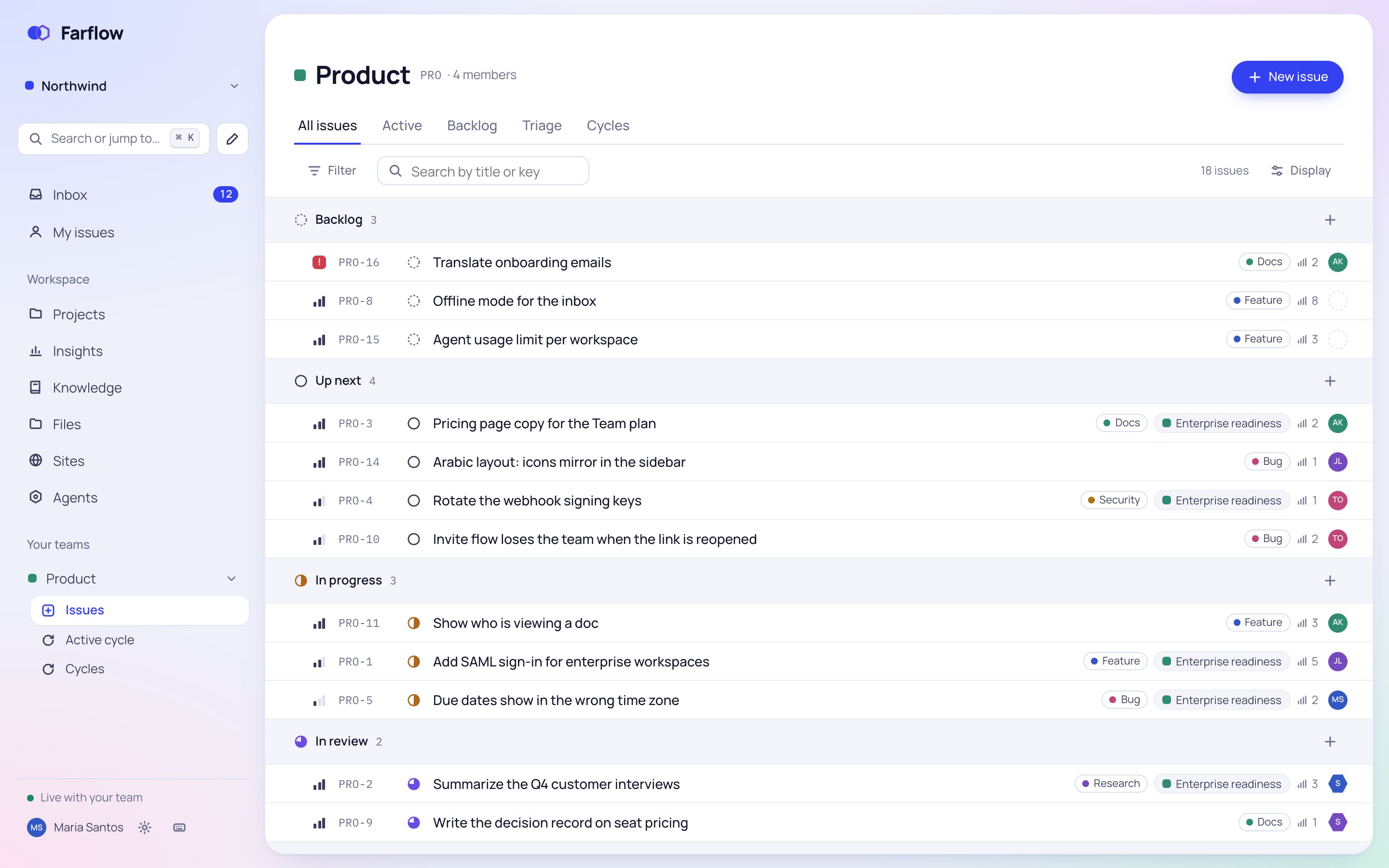Switch to the Active tab
Screen dimensions: 1389x868
click(x=402, y=126)
